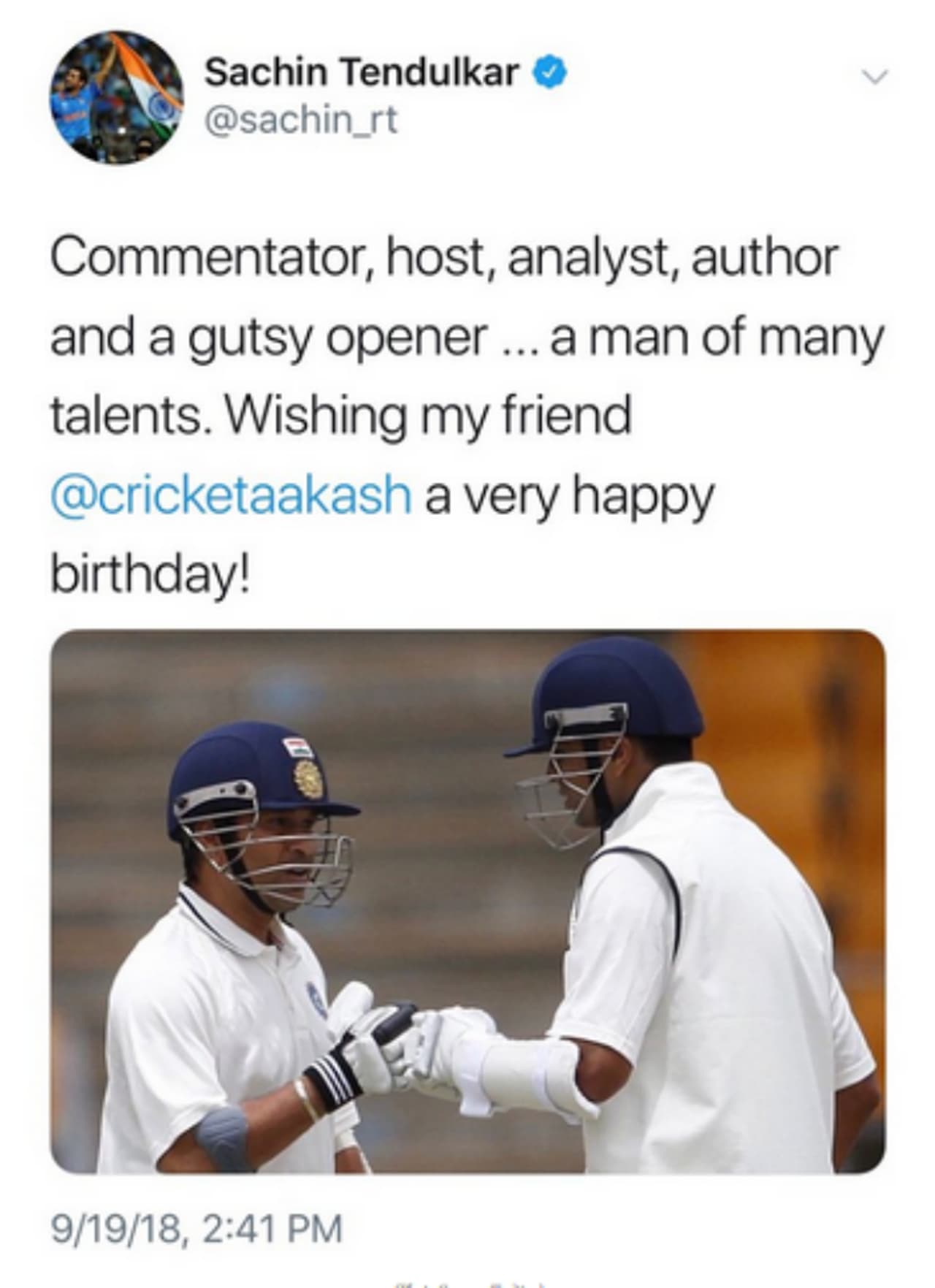Open the @sachin_rt handle
The width and height of the screenshot is (935, 1288).
pyautogui.click(x=302, y=120)
